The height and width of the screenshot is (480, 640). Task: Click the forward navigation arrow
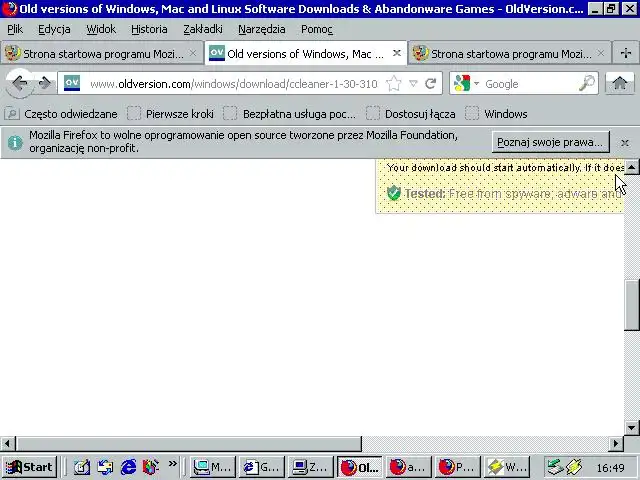45,84
